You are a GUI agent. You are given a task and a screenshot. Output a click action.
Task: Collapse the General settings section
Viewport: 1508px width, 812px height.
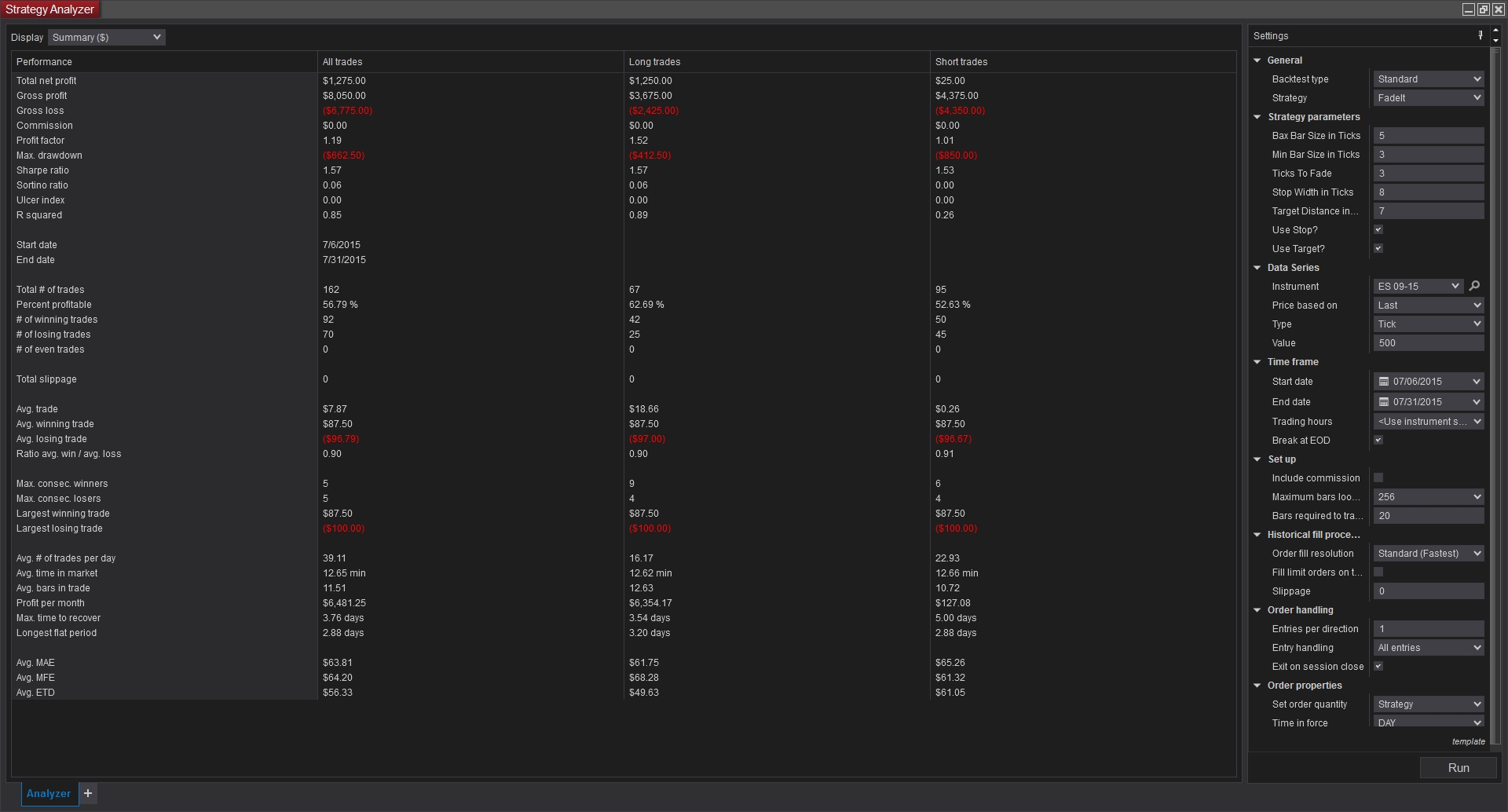(1257, 60)
